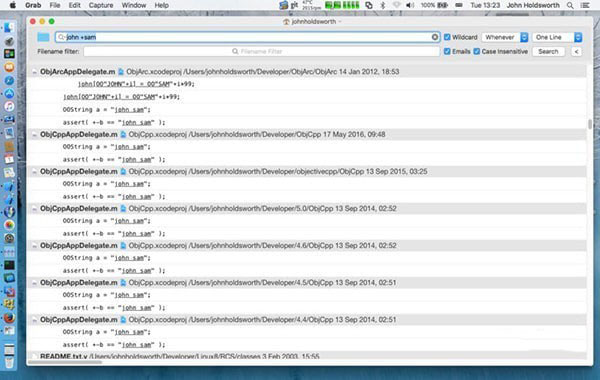Click project icon in the Developer/5.0/ObjCpp row
Viewport: 600px width, 380px height.
click(x=123, y=209)
